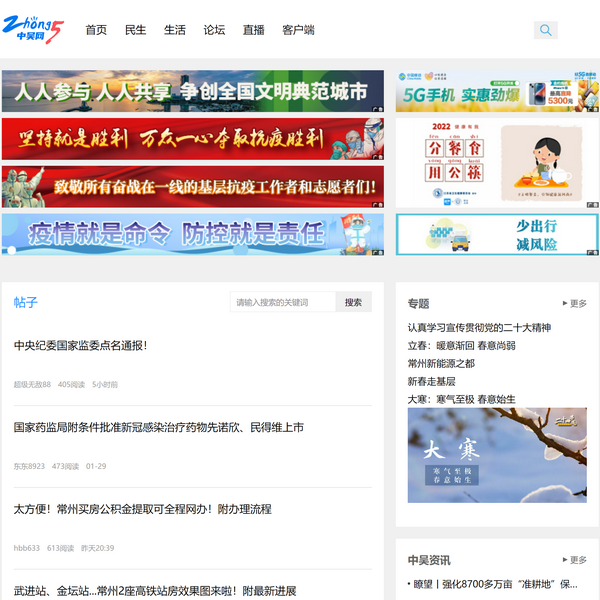
Task: Go to the 民生 section
Action: [x=135, y=30]
